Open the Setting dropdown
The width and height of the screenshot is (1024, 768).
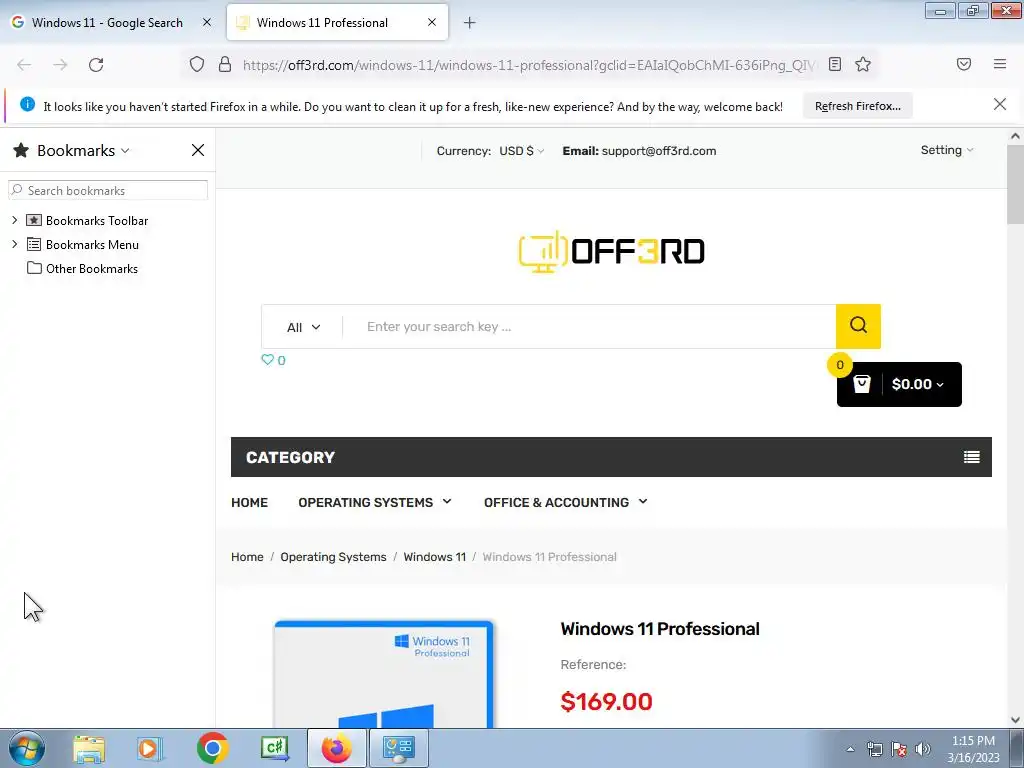point(947,150)
